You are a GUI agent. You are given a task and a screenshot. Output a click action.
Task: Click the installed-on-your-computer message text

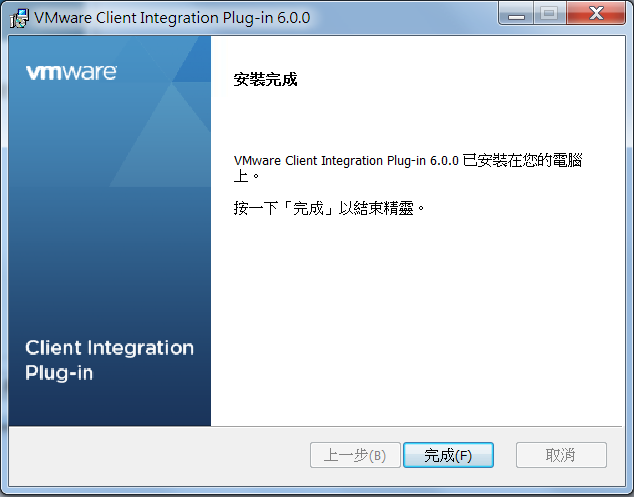(x=408, y=168)
